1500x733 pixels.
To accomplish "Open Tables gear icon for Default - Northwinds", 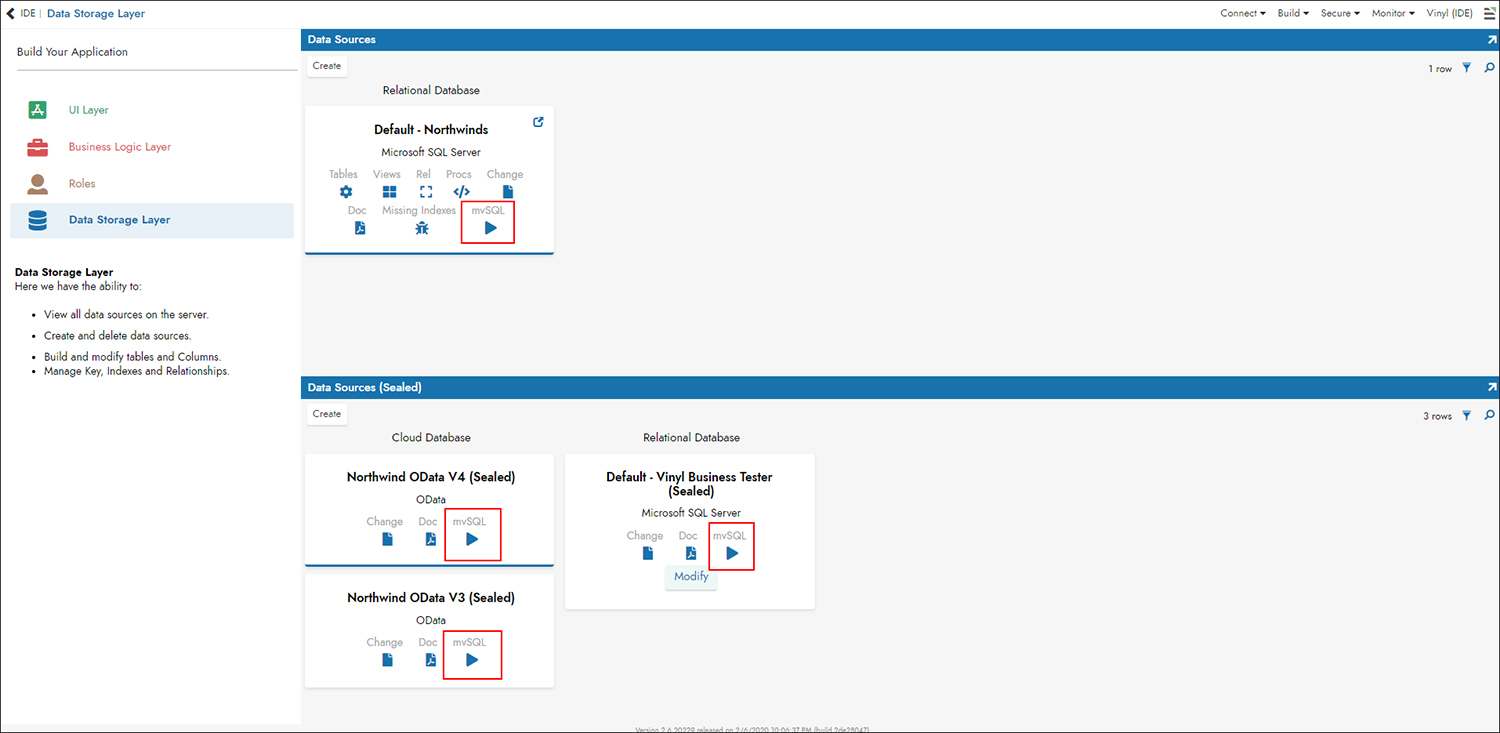I will [x=346, y=192].
